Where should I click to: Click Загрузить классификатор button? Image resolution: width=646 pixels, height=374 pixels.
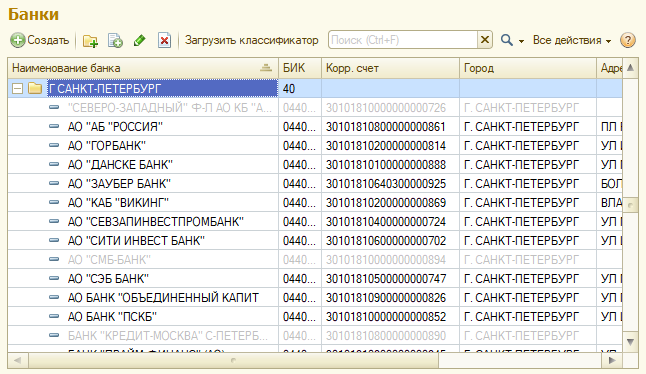click(251, 40)
